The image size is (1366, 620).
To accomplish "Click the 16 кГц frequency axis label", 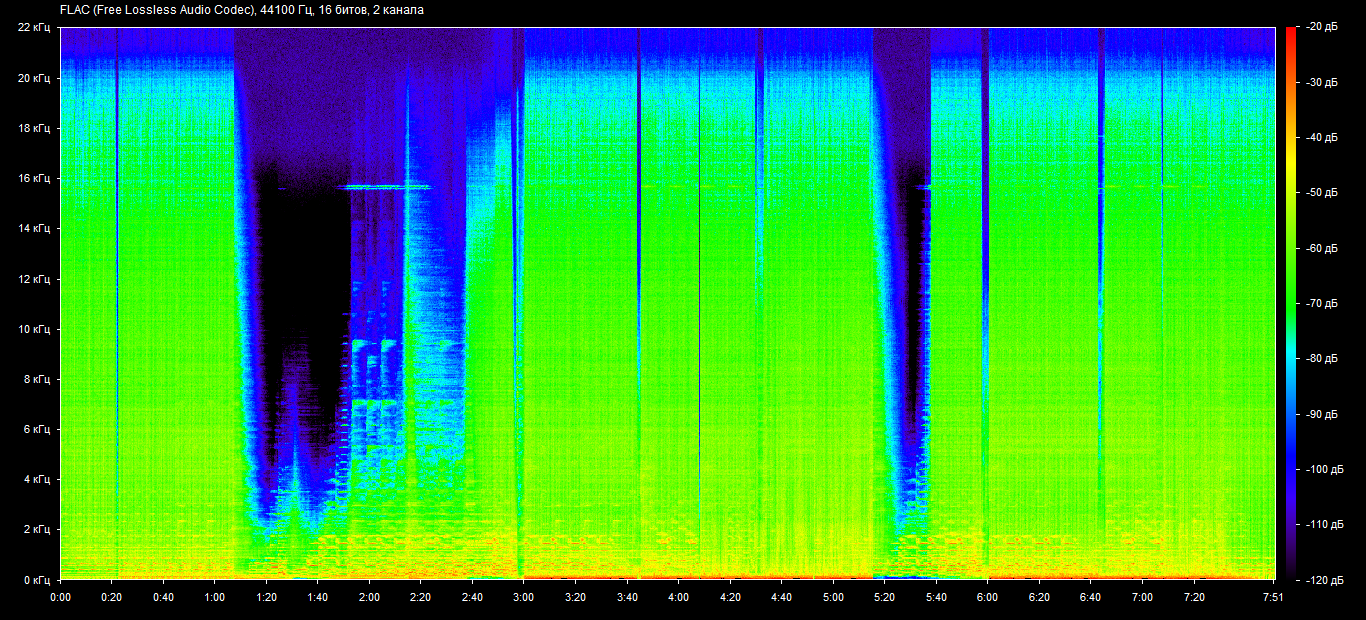I will 34,178.
